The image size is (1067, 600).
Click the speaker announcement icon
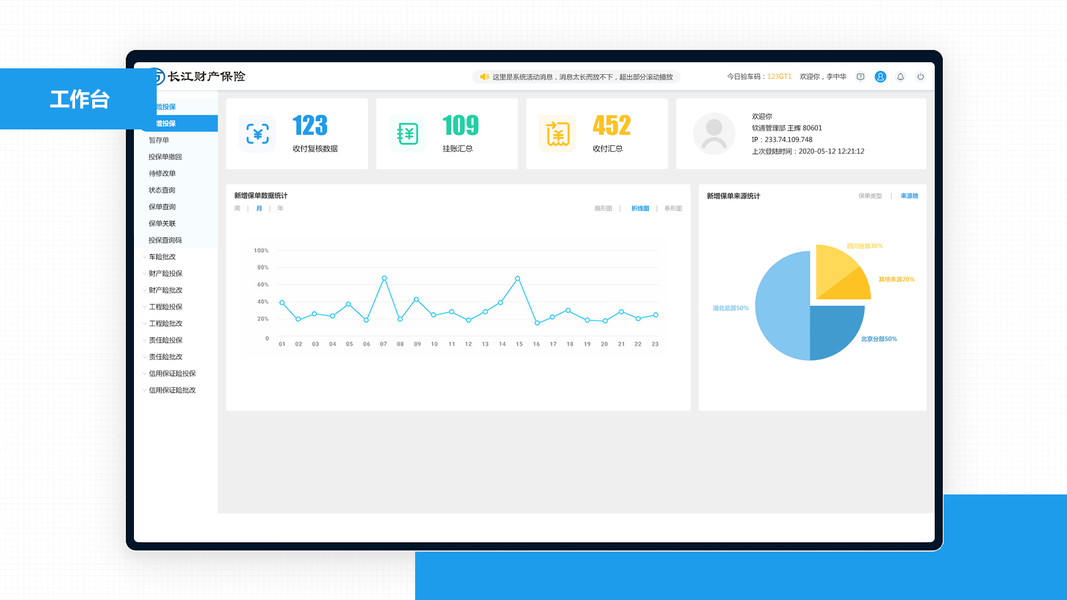click(484, 77)
